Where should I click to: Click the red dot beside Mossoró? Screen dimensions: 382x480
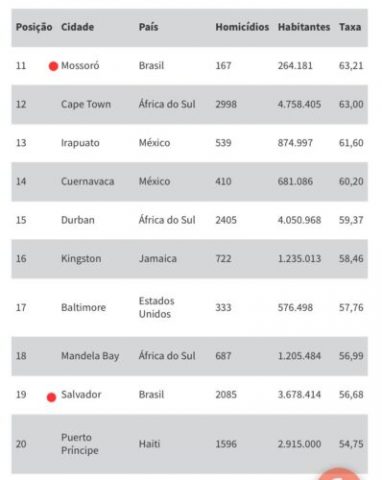tap(53, 66)
